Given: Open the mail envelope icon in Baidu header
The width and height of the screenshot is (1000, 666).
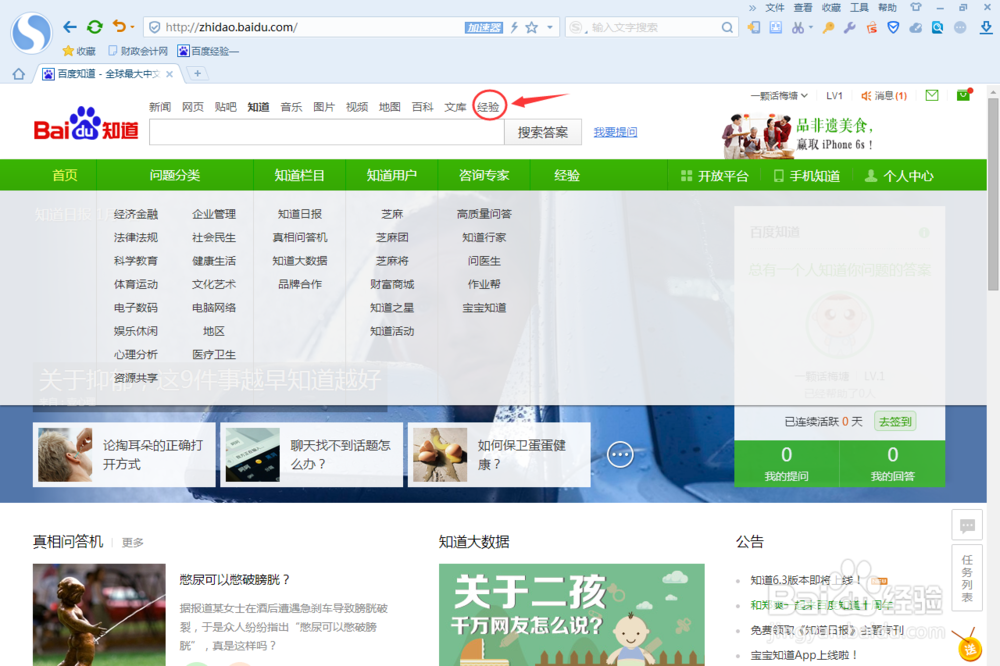Looking at the screenshot, I should click(x=932, y=96).
